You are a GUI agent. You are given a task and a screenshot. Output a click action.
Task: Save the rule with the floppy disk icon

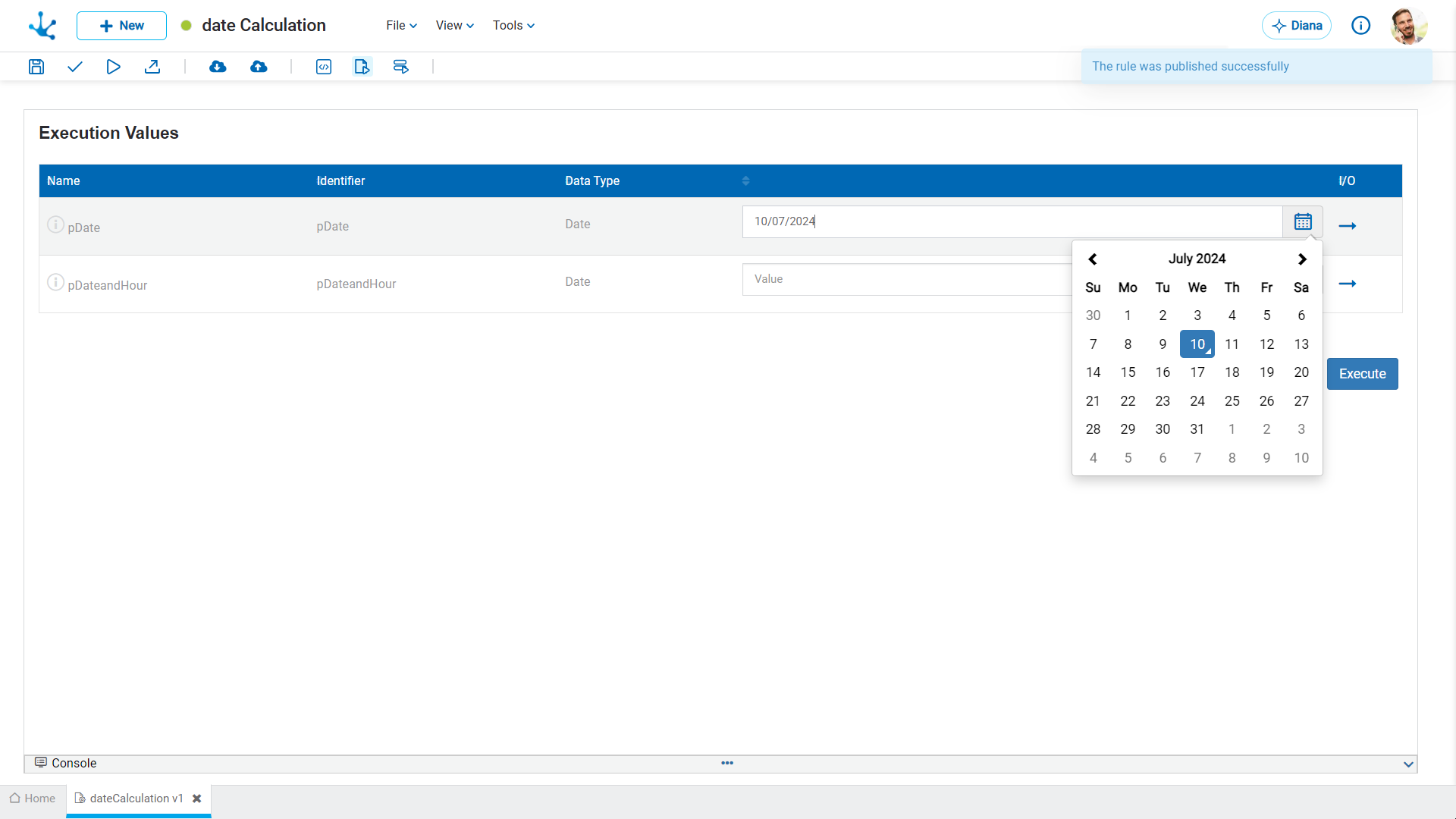coord(36,67)
